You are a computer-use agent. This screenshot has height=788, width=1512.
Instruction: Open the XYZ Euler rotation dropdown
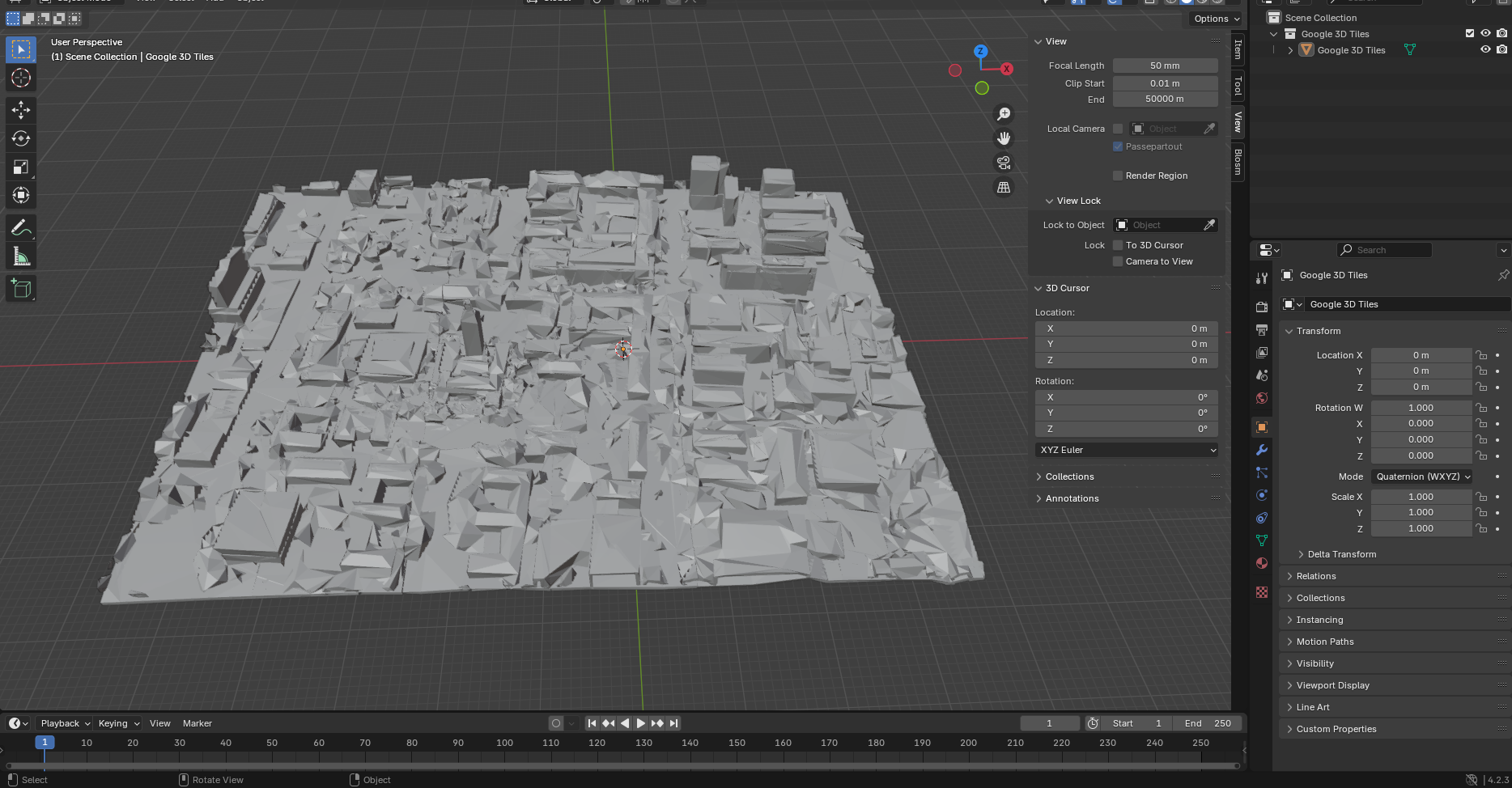click(1127, 450)
